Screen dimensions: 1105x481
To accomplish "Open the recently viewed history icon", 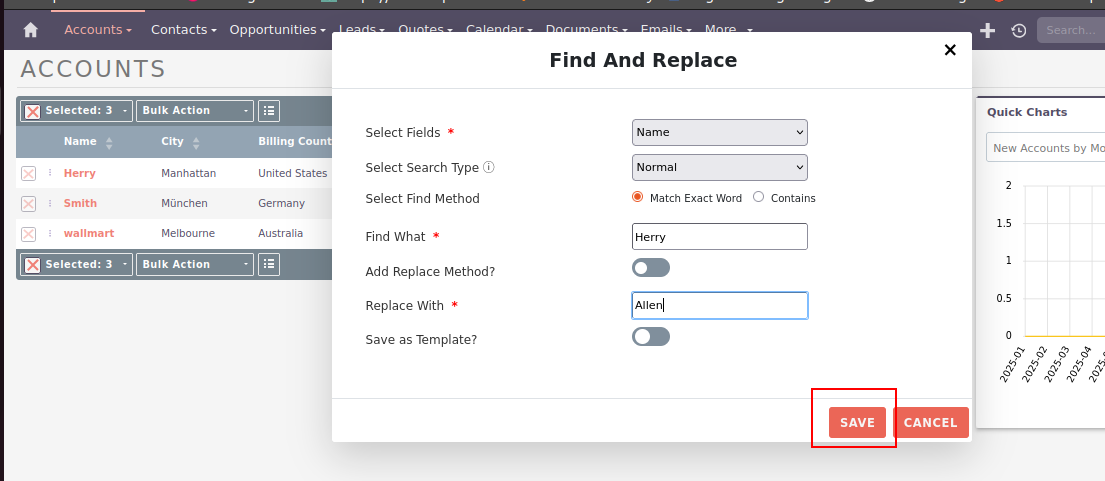I will [1018, 30].
